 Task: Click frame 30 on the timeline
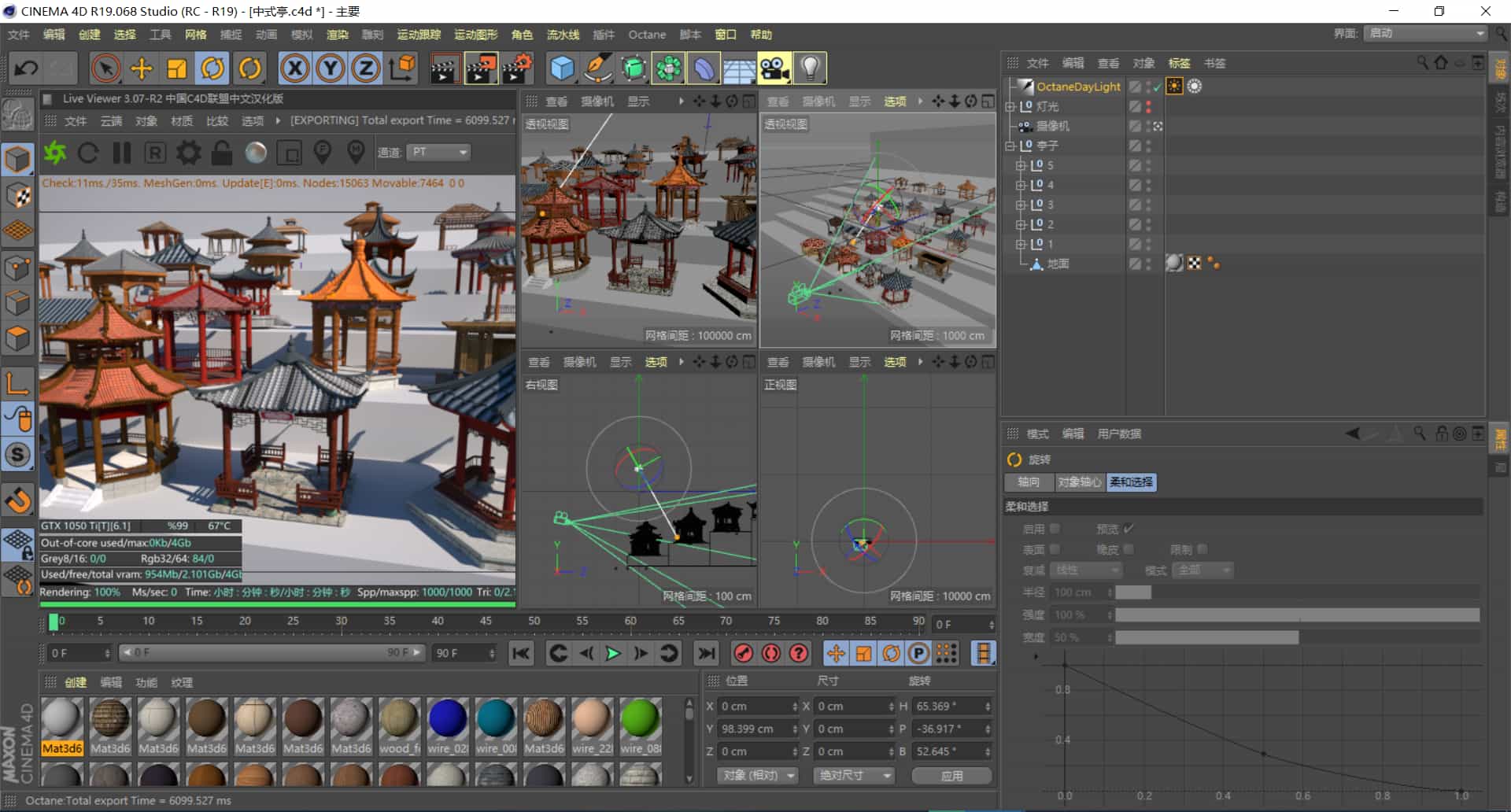342,622
